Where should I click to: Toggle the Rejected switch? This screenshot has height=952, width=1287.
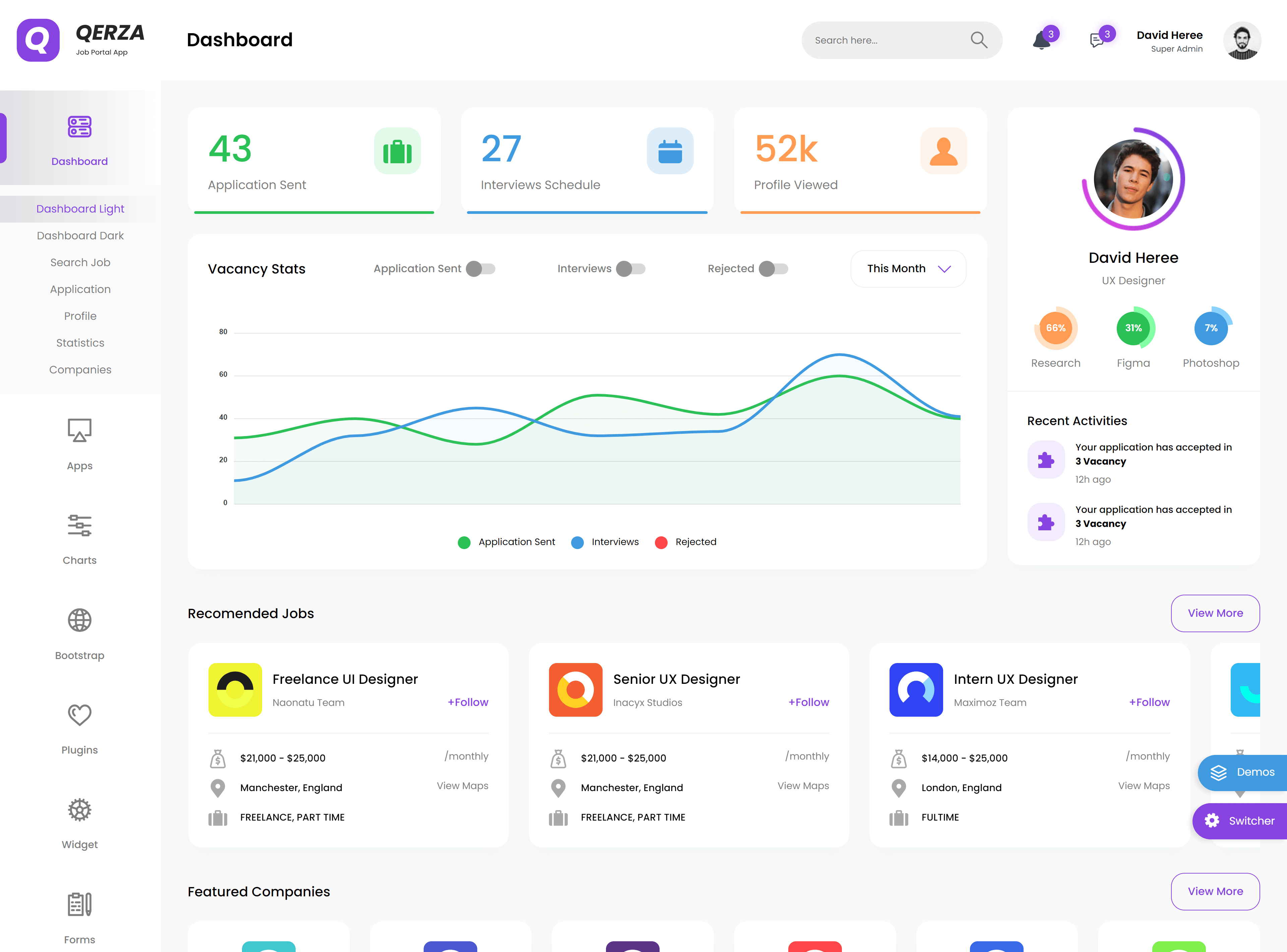(x=773, y=269)
